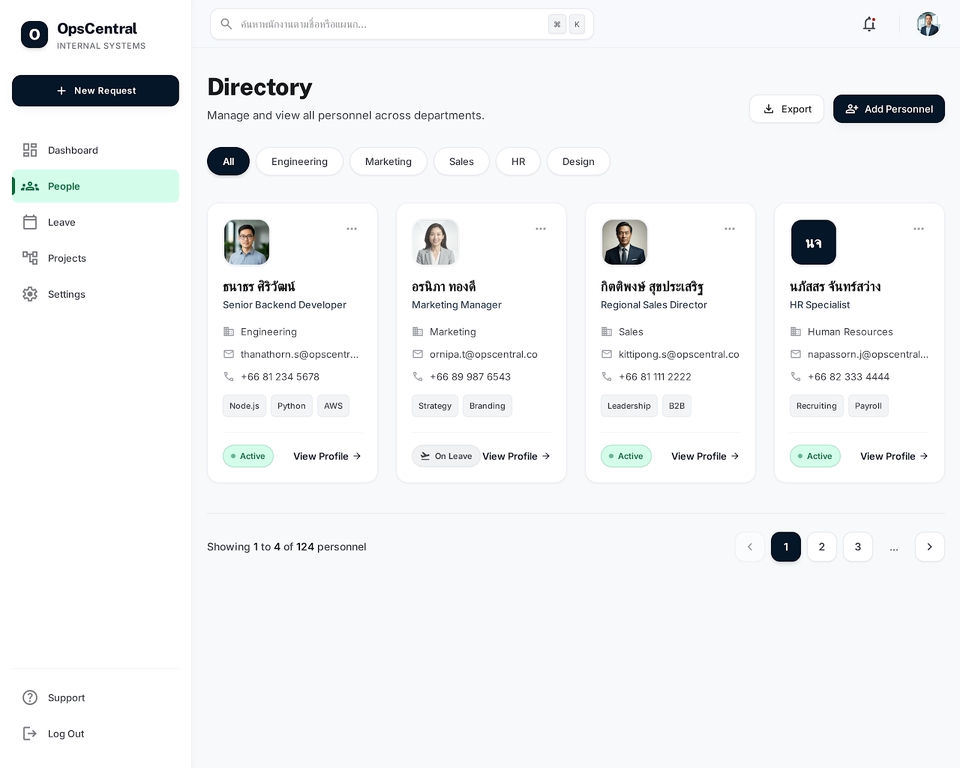Open more options on HR Specialist card

[918, 228]
